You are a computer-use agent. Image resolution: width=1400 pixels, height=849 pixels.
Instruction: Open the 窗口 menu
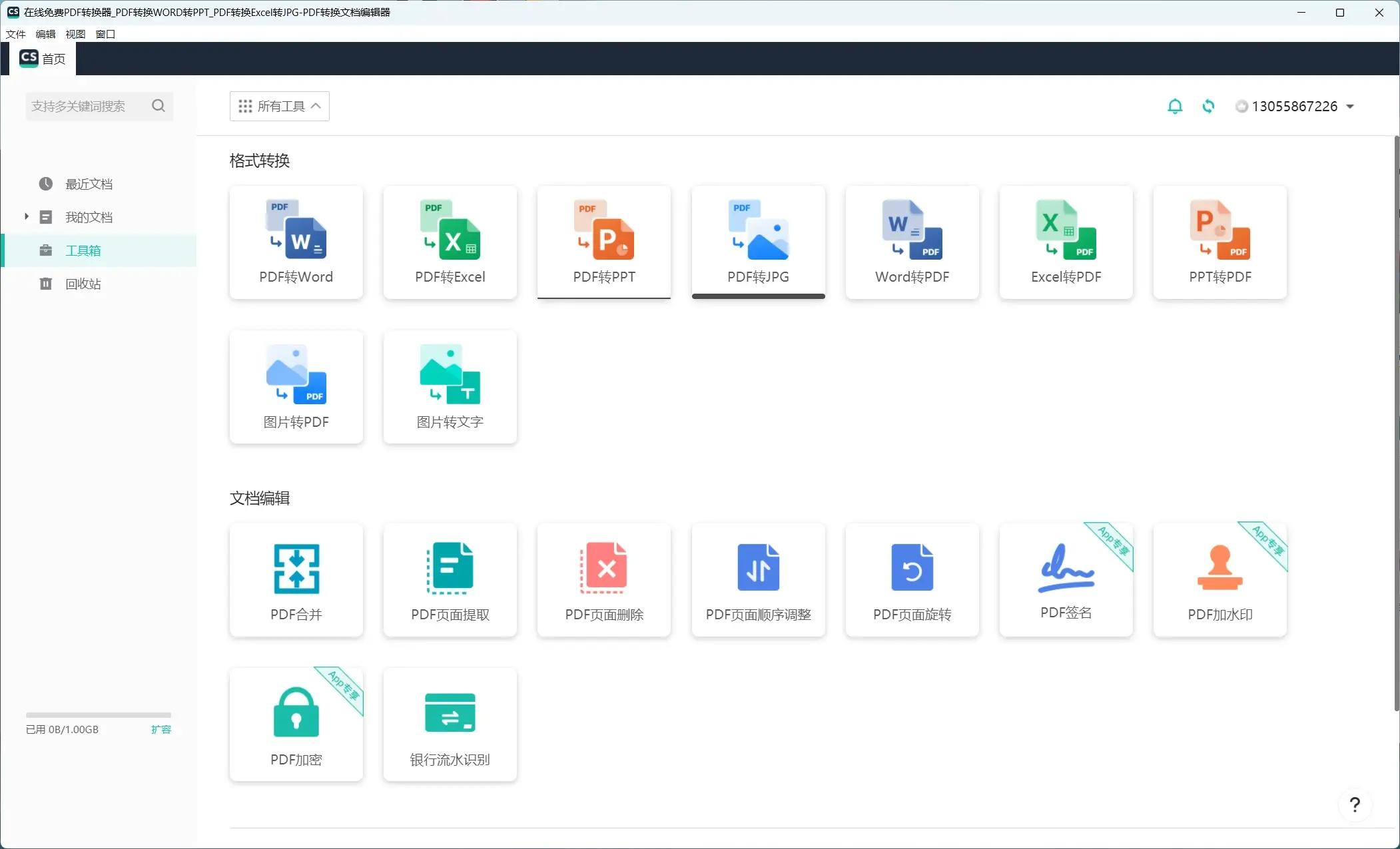pos(105,34)
